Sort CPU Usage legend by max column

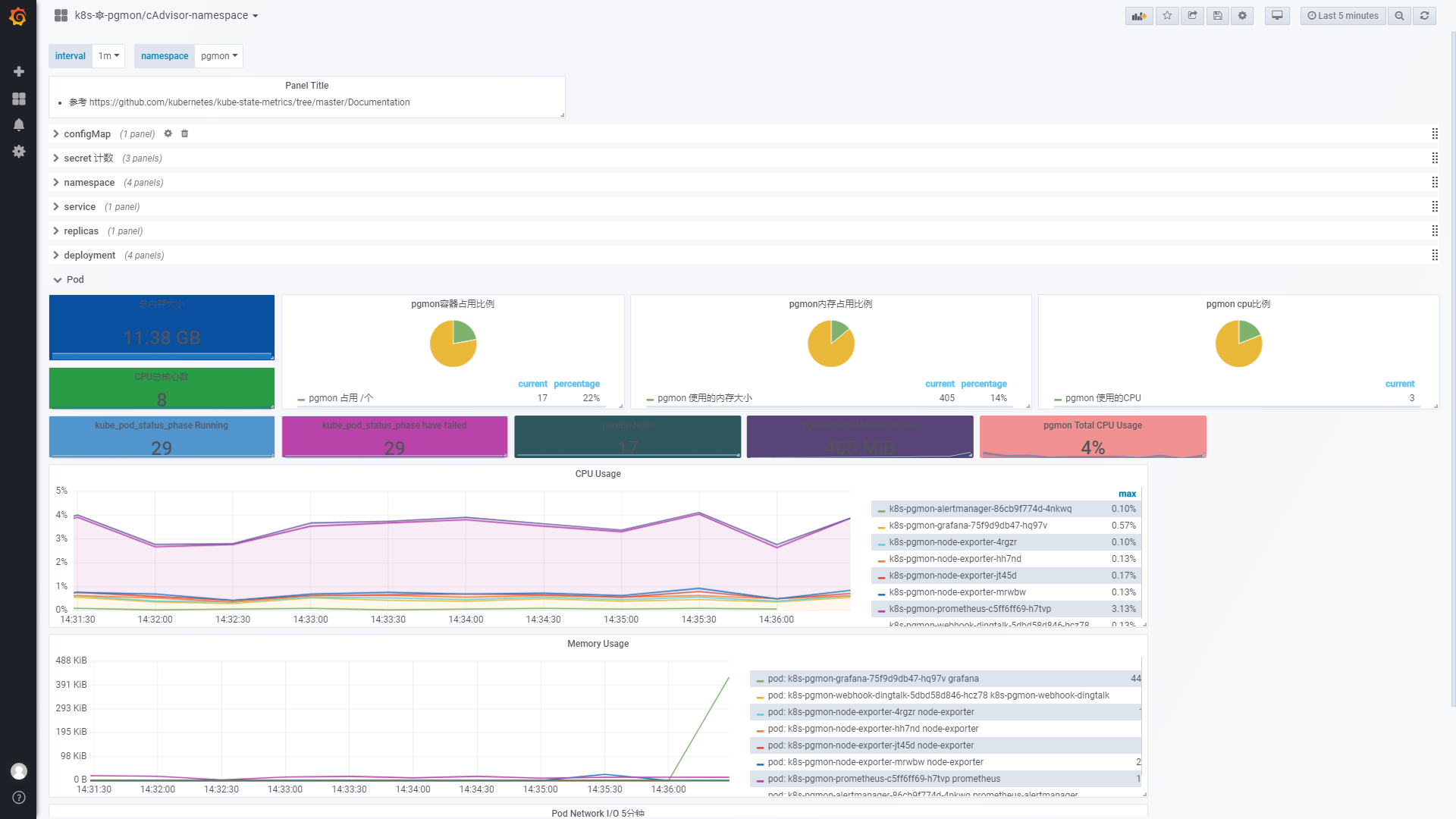tap(1127, 494)
